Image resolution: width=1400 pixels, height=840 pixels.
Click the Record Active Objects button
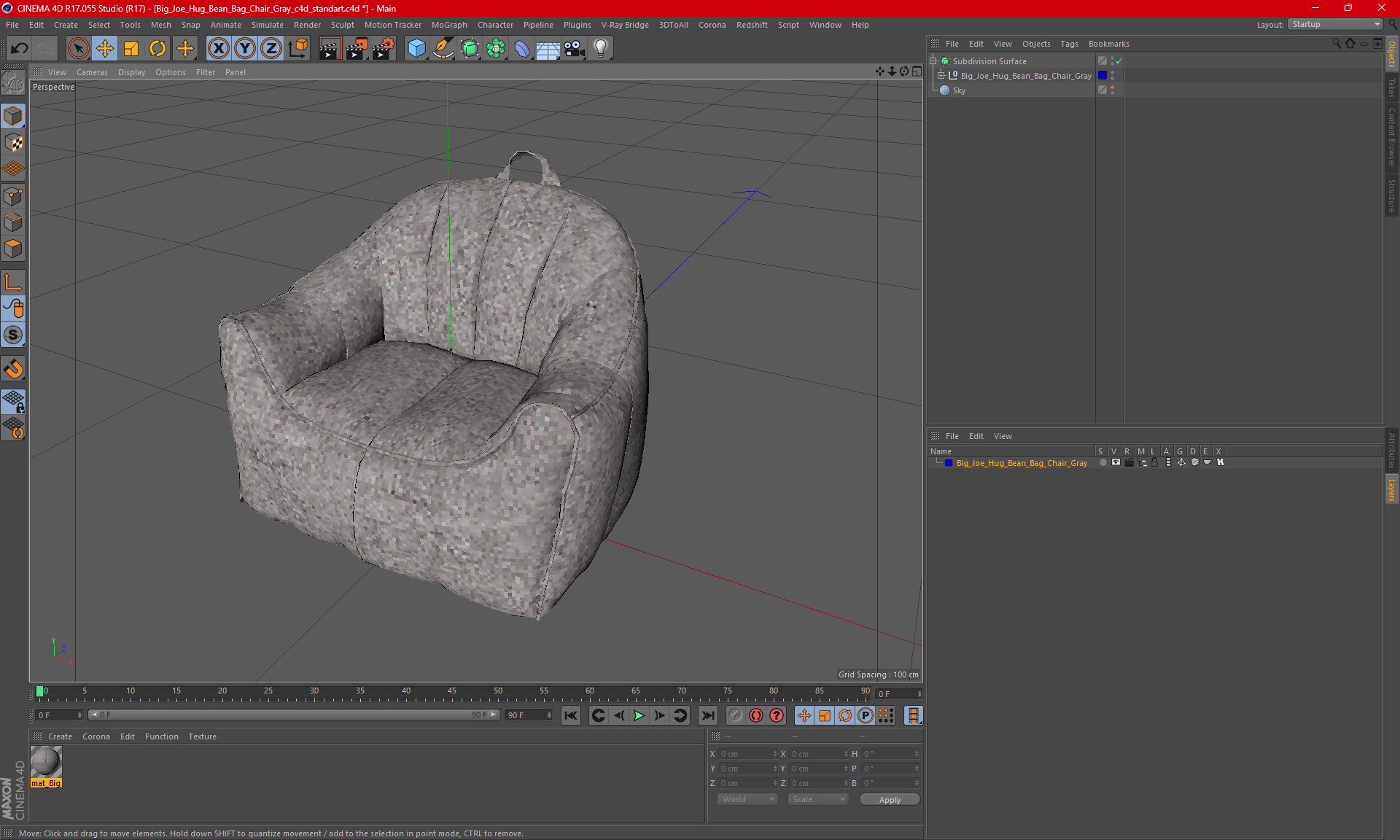pyautogui.click(x=736, y=715)
